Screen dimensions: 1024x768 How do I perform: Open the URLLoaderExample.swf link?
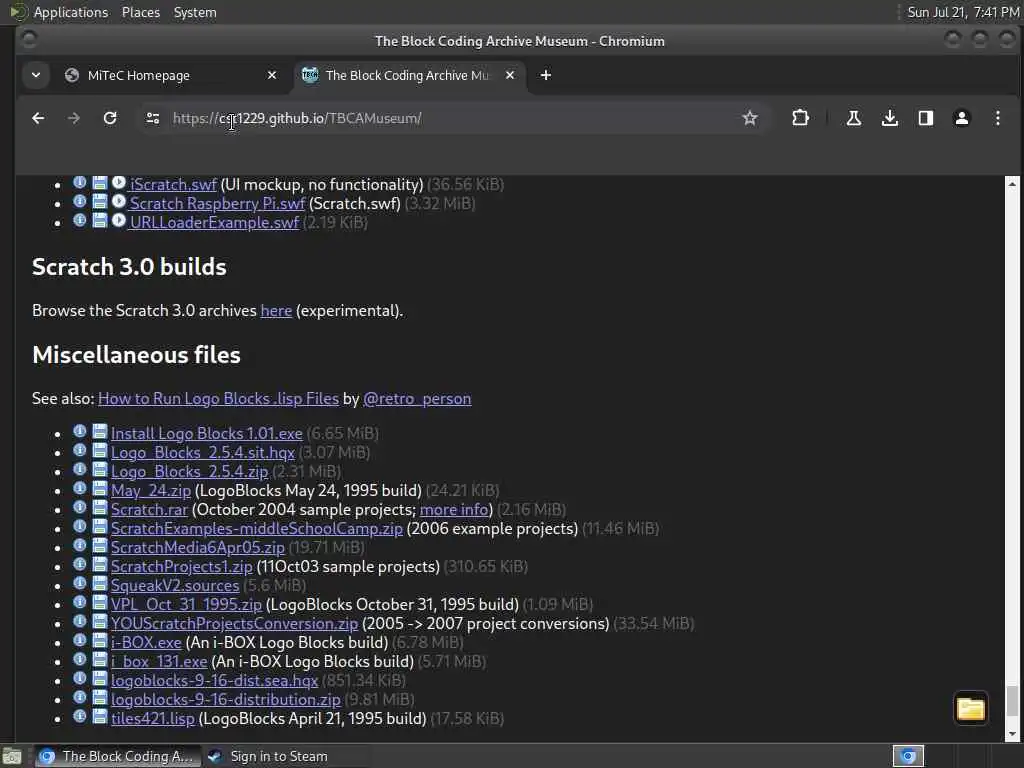214,223
